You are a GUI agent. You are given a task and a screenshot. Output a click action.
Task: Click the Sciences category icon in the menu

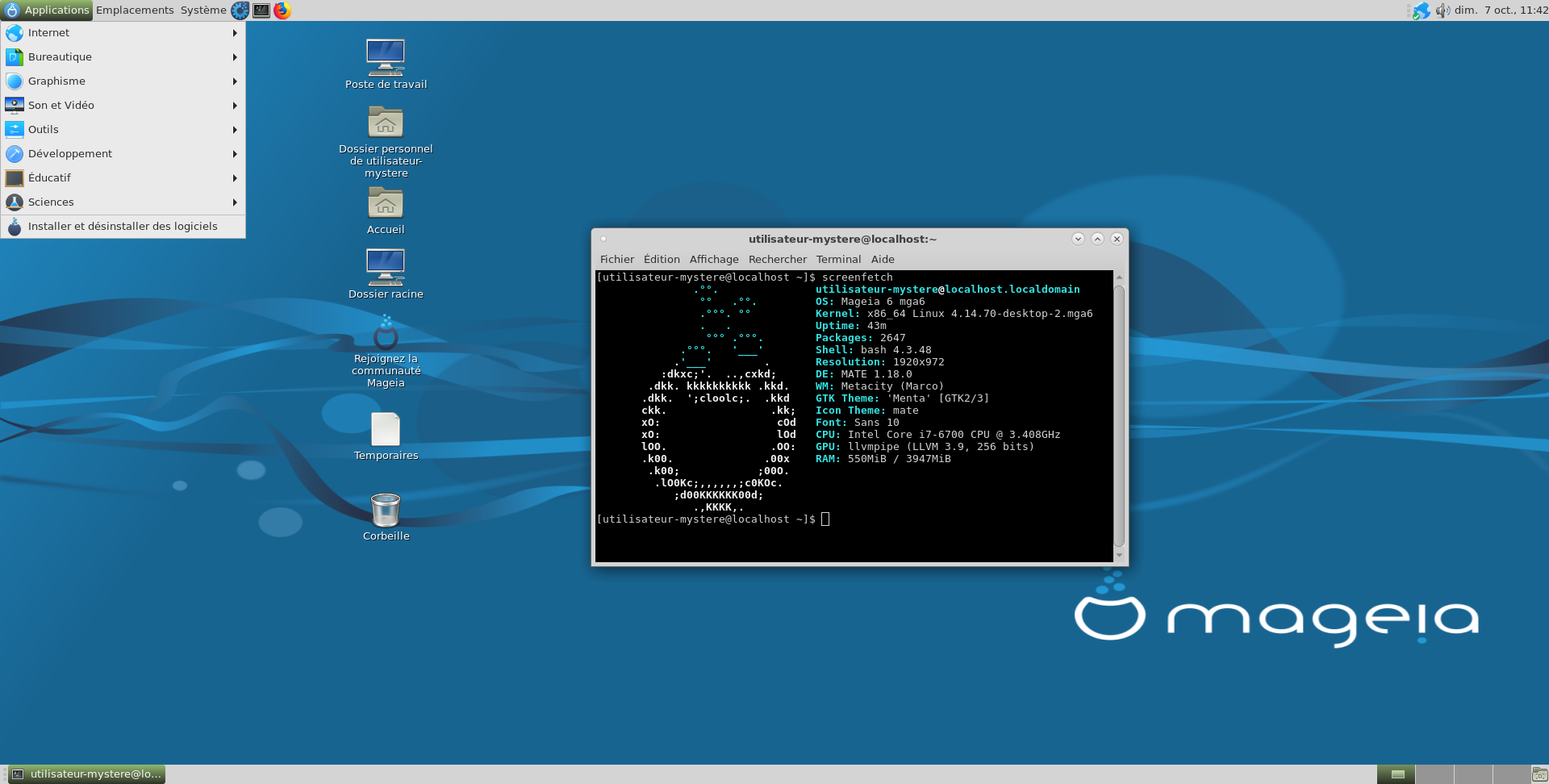[15, 202]
